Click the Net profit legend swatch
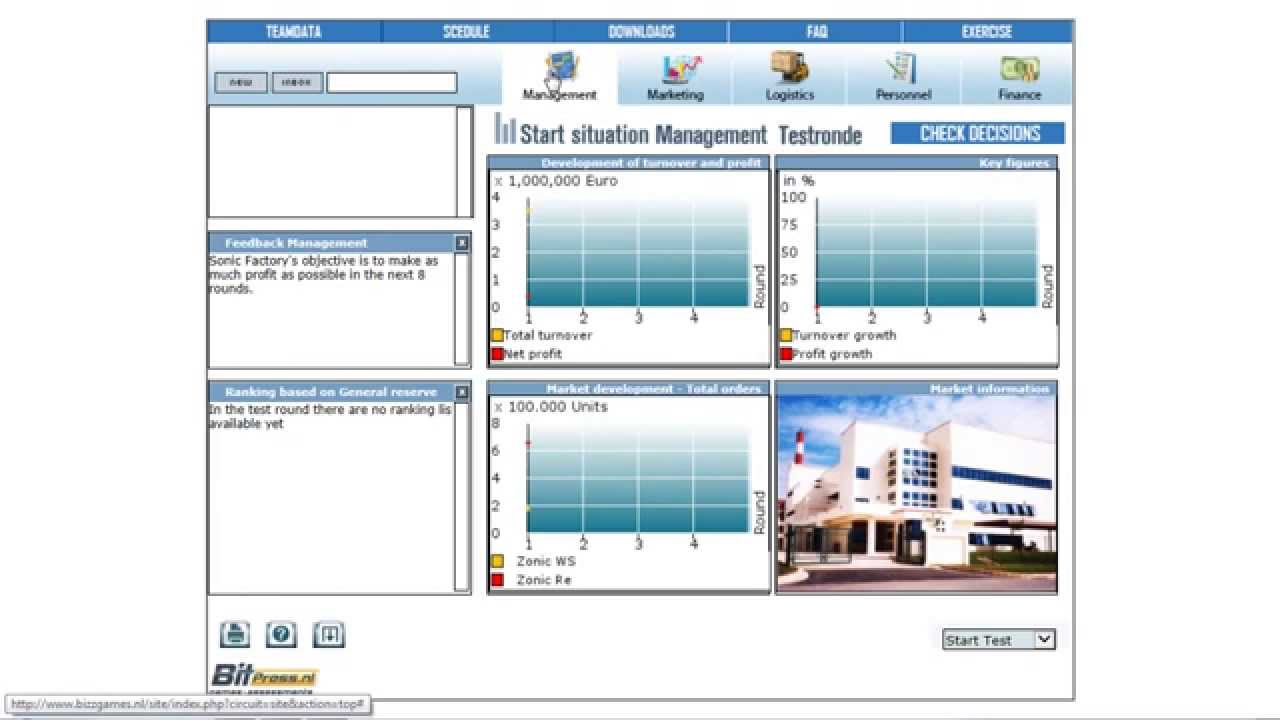The width and height of the screenshot is (1280, 720). click(497, 354)
